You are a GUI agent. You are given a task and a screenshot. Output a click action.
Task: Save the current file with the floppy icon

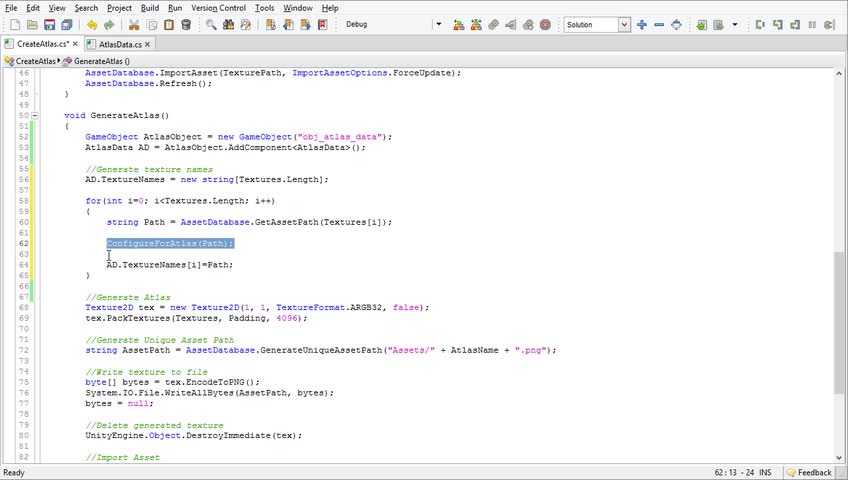coord(50,25)
